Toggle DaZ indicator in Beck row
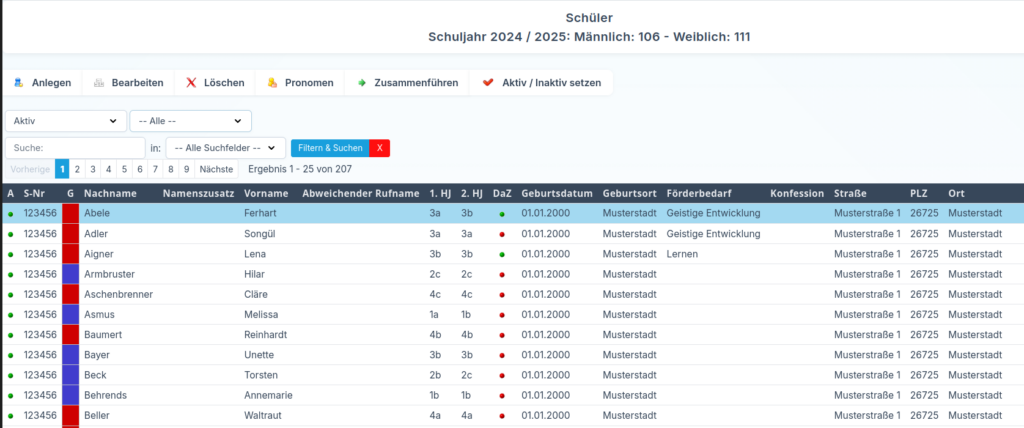 502,375
